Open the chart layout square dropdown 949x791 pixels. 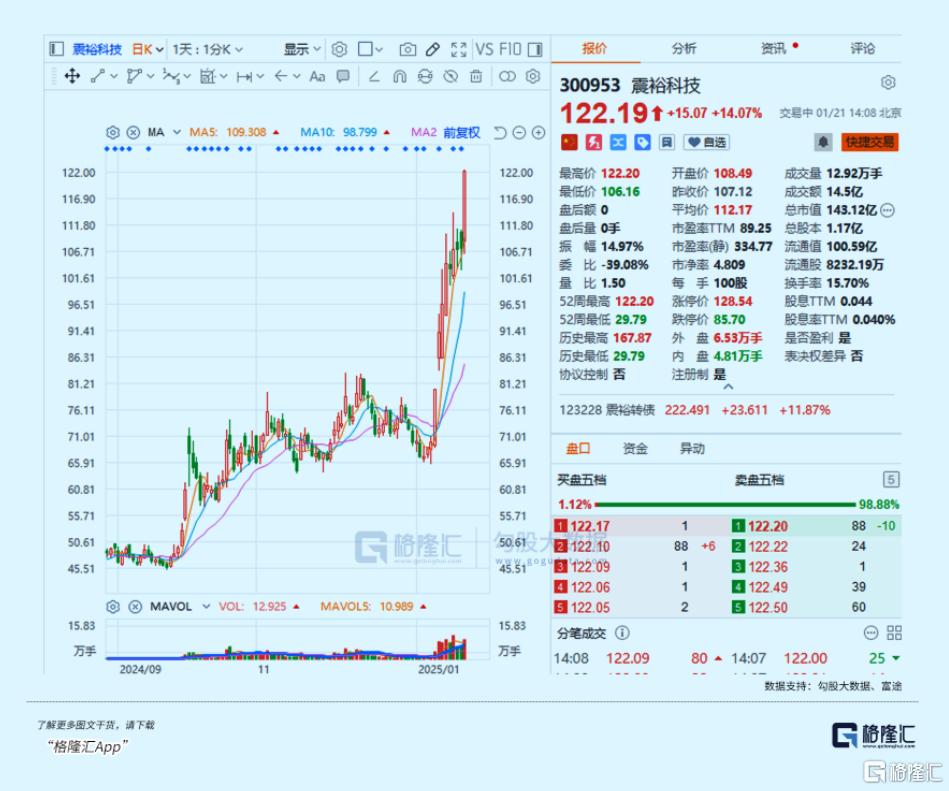[x=370, y=49]
